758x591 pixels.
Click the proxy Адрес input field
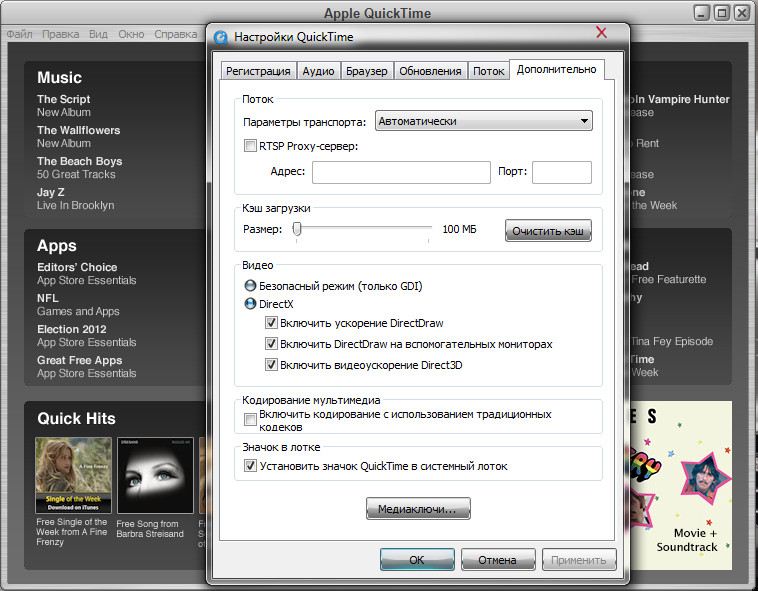(400, 172)
